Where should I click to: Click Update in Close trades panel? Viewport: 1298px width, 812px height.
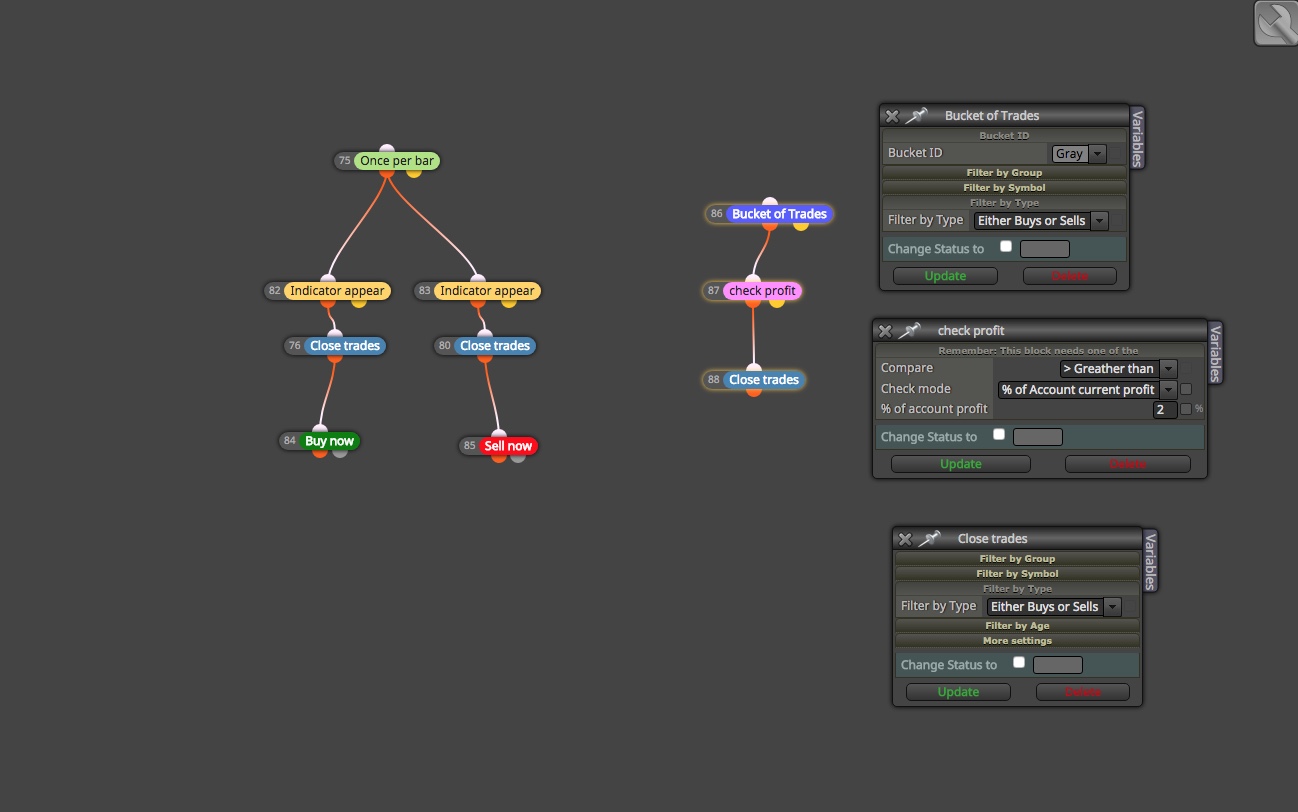958,692
